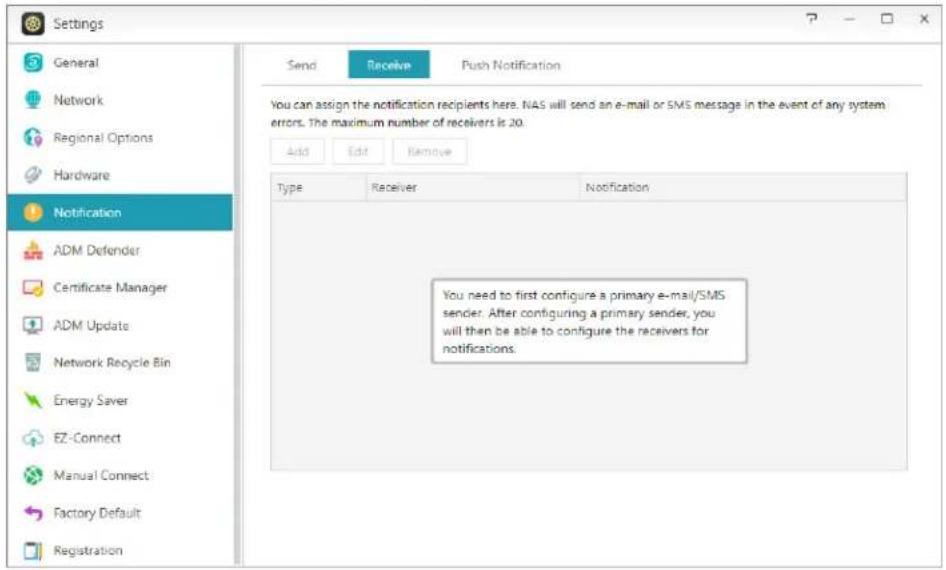
Task: Click the Factory Default arrow icon
Action: (x=33, y=513)
